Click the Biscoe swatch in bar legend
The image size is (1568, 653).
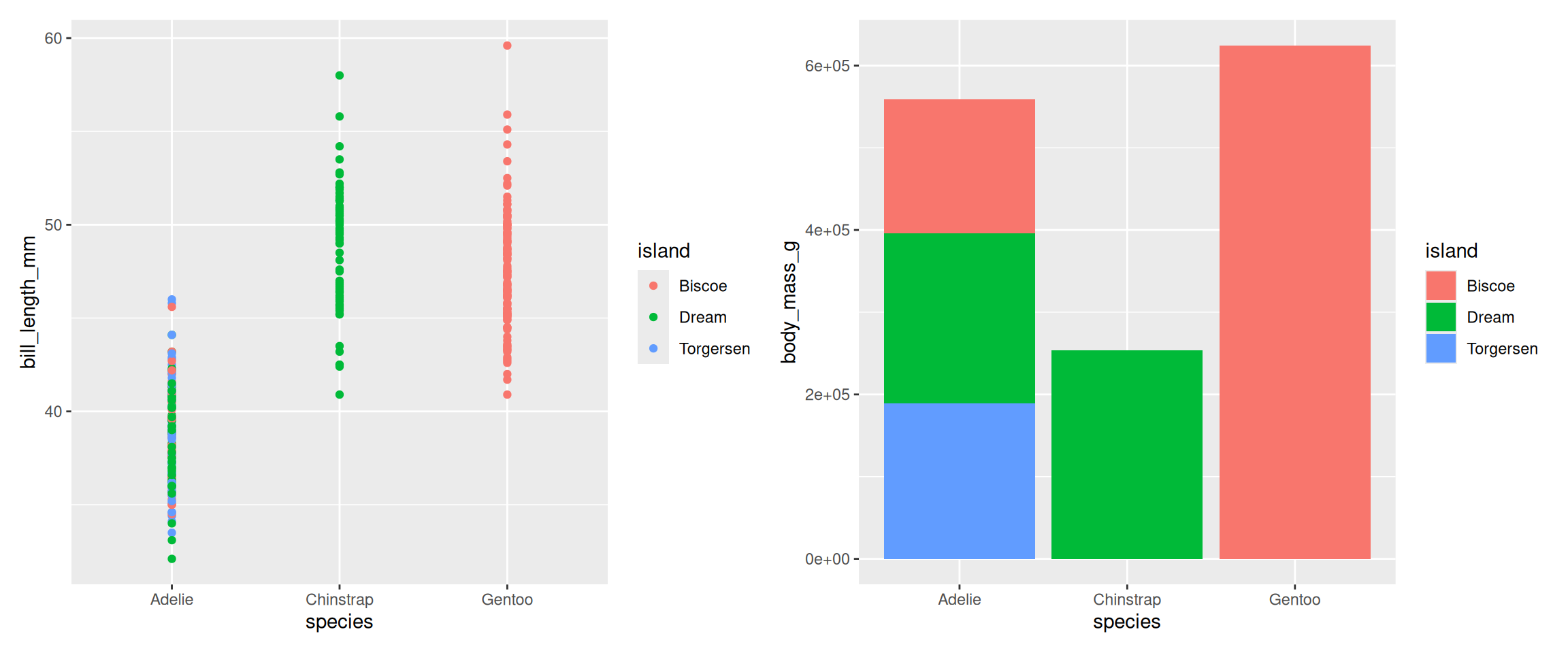[x=1441, y=286]
